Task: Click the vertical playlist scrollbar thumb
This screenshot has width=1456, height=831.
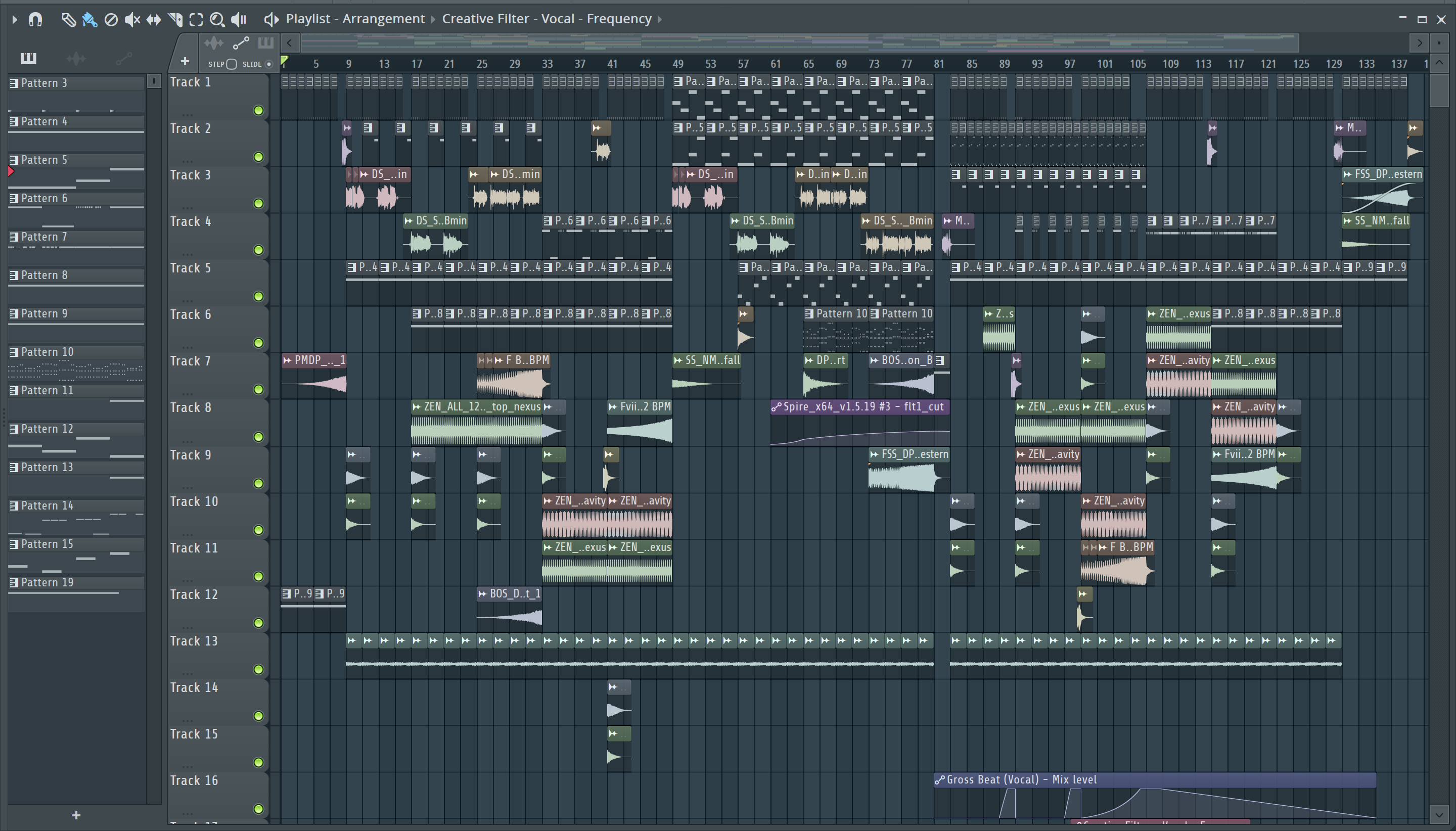Action: (x=1439, y=89)
